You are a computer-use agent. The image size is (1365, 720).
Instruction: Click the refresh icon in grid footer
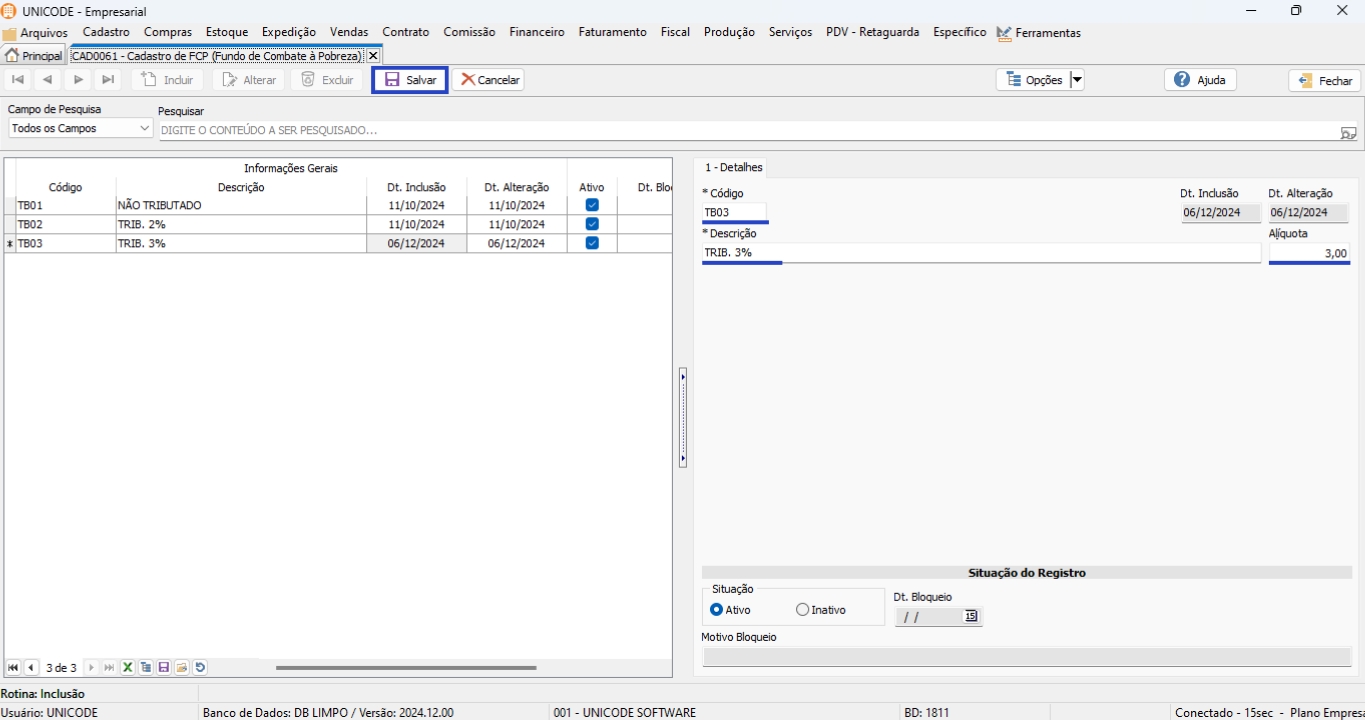pyautogui.click(x=200, y=668)
